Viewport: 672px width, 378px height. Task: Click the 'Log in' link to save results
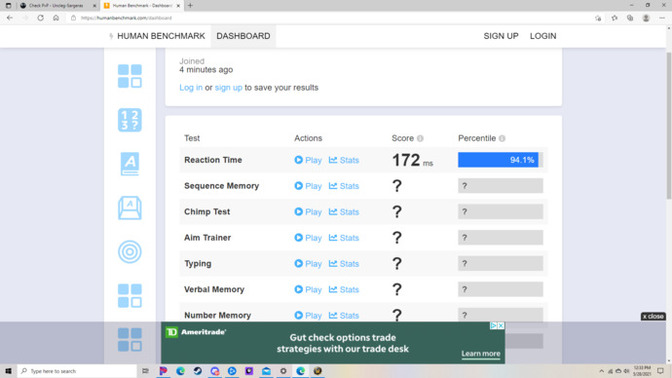[191, 87]
